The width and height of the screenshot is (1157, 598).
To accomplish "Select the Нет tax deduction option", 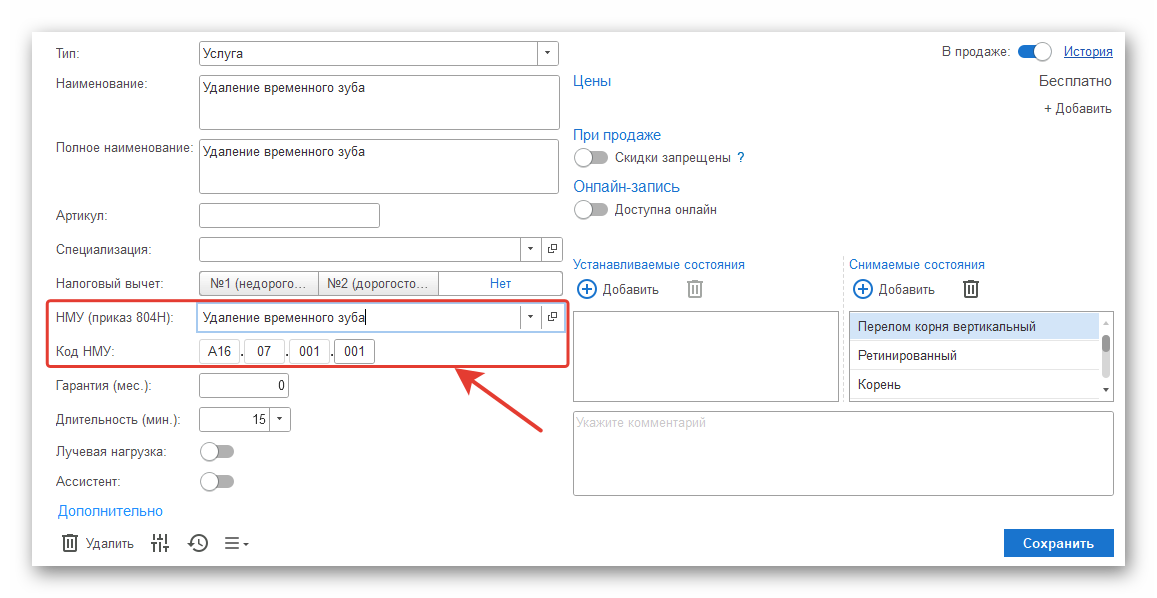I will click(500, 284).
